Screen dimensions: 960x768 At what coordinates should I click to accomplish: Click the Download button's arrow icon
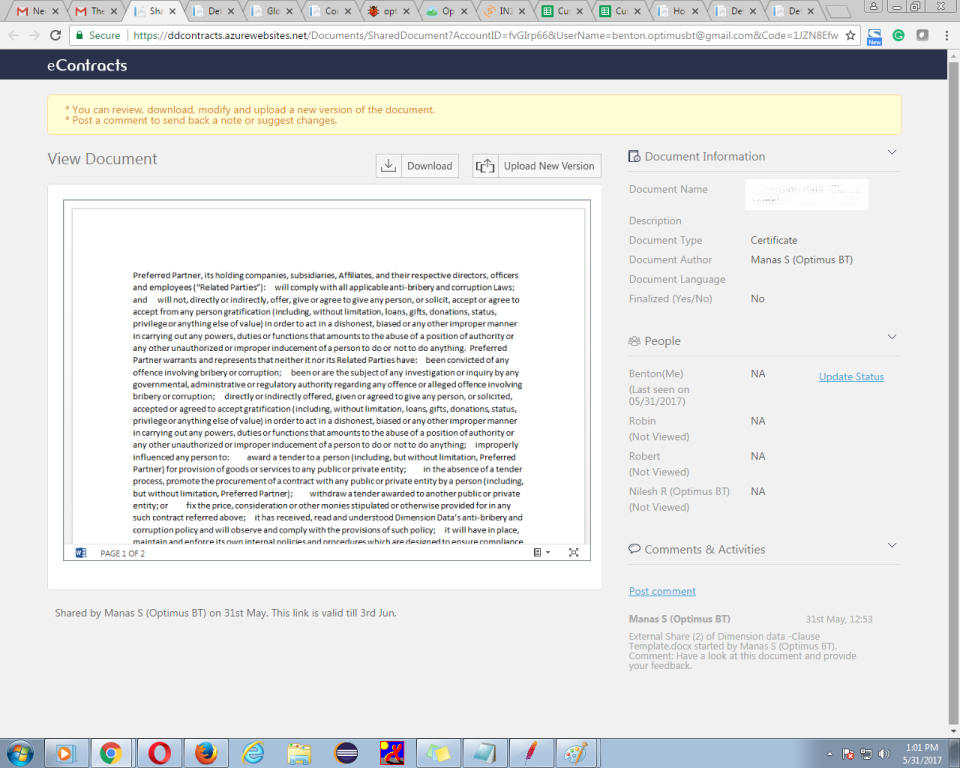388,165
